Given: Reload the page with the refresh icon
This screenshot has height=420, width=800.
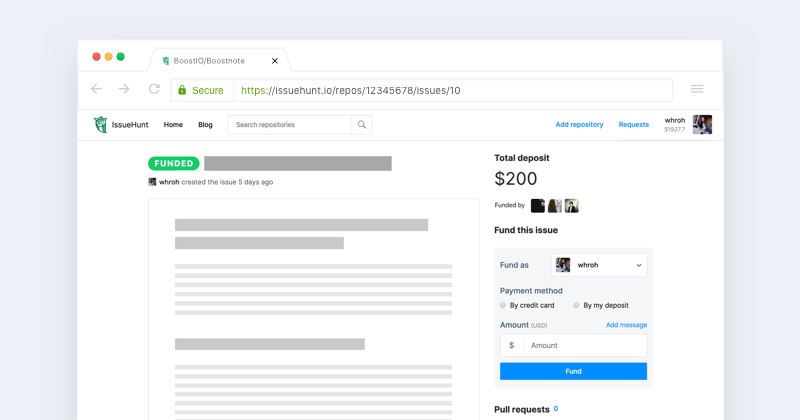Looking at the screenshot, I should [x=154, y=89].
